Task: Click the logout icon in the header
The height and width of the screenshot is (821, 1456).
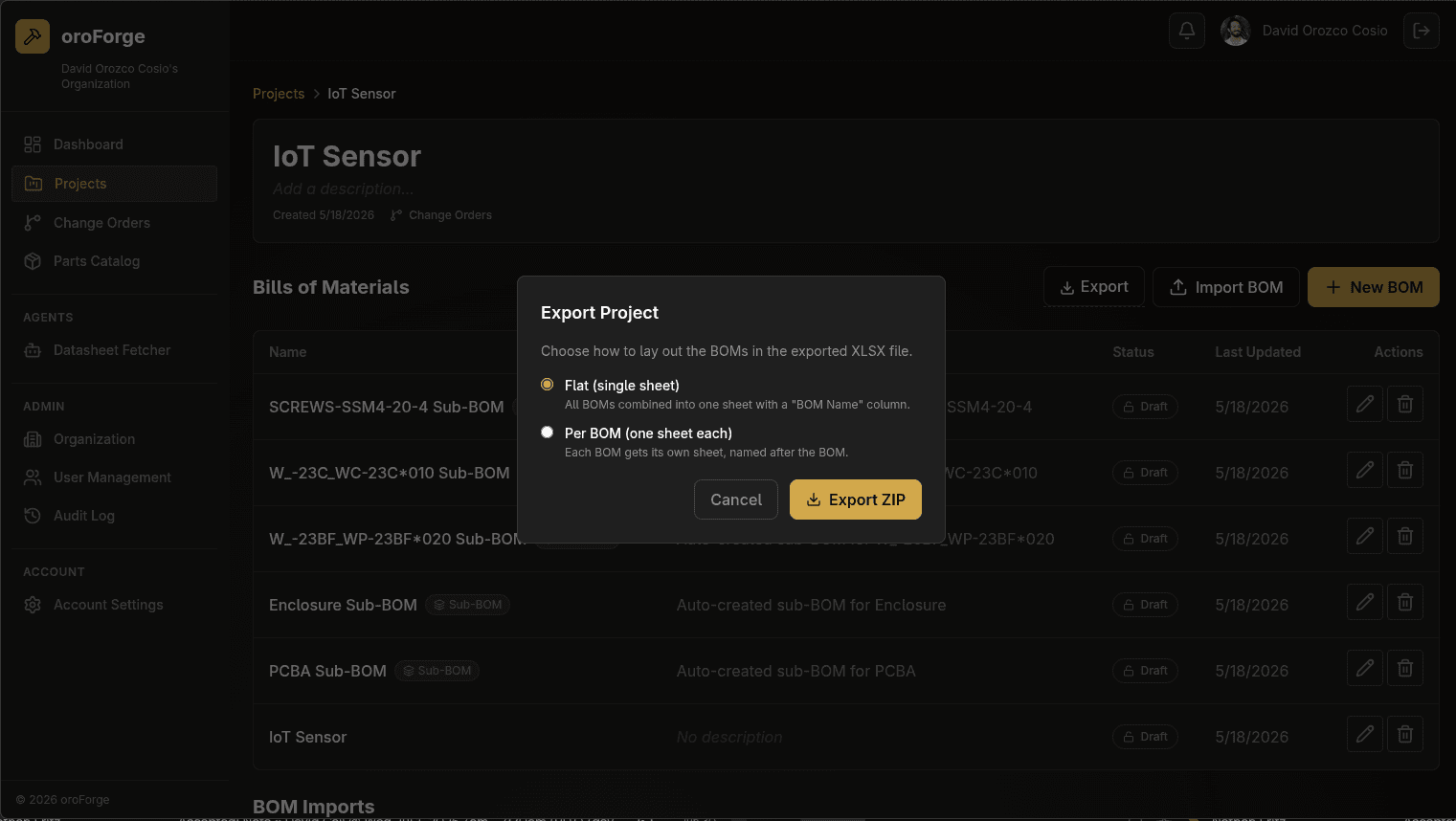Action: (x=1422, y=31)
